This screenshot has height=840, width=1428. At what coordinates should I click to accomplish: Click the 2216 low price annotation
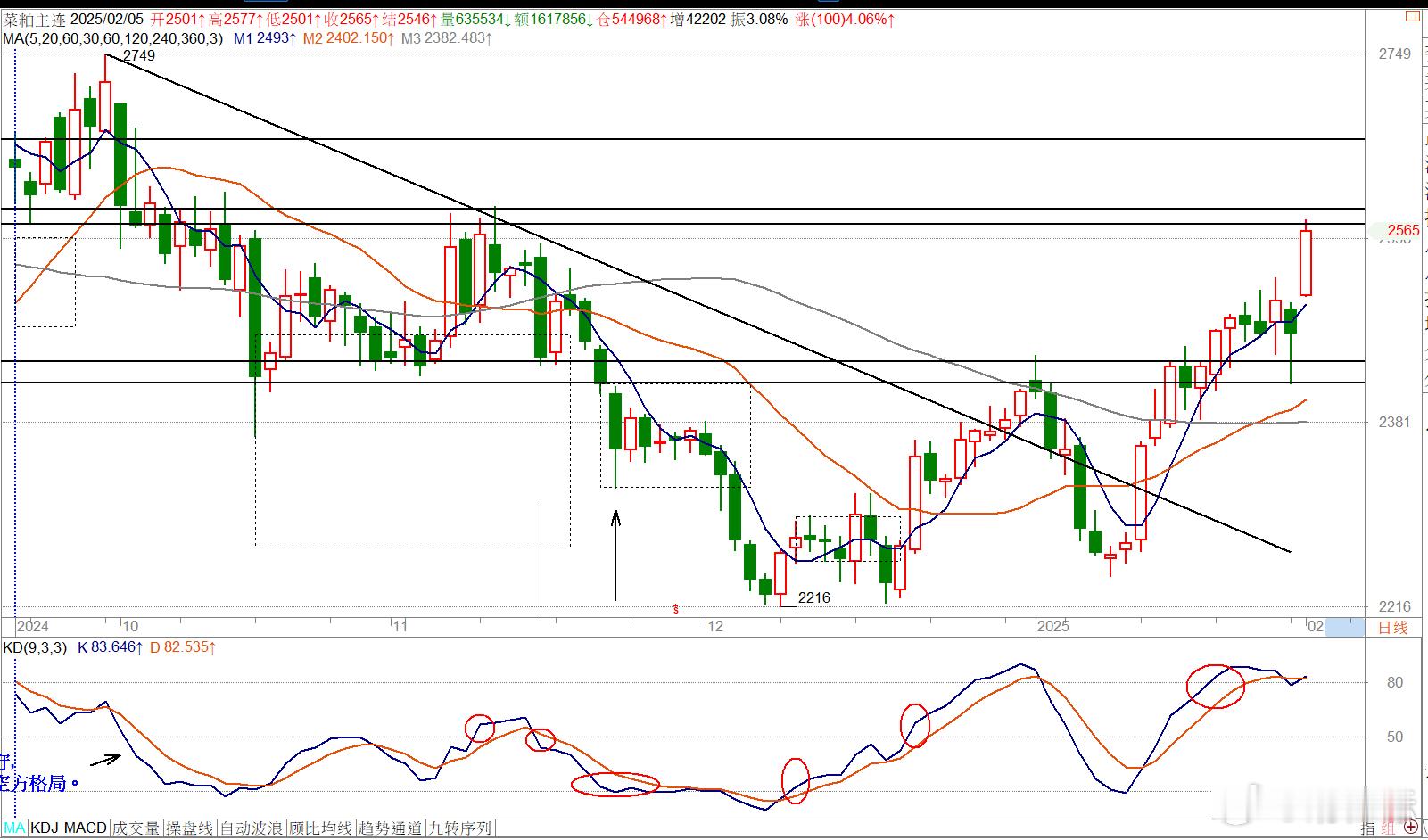pos(813,597)
